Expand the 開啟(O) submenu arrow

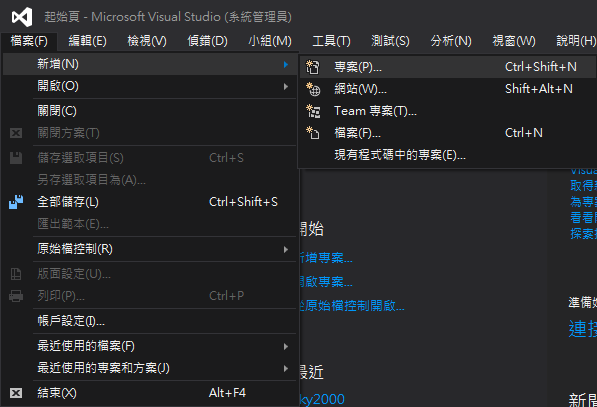[x=286, y=86]
